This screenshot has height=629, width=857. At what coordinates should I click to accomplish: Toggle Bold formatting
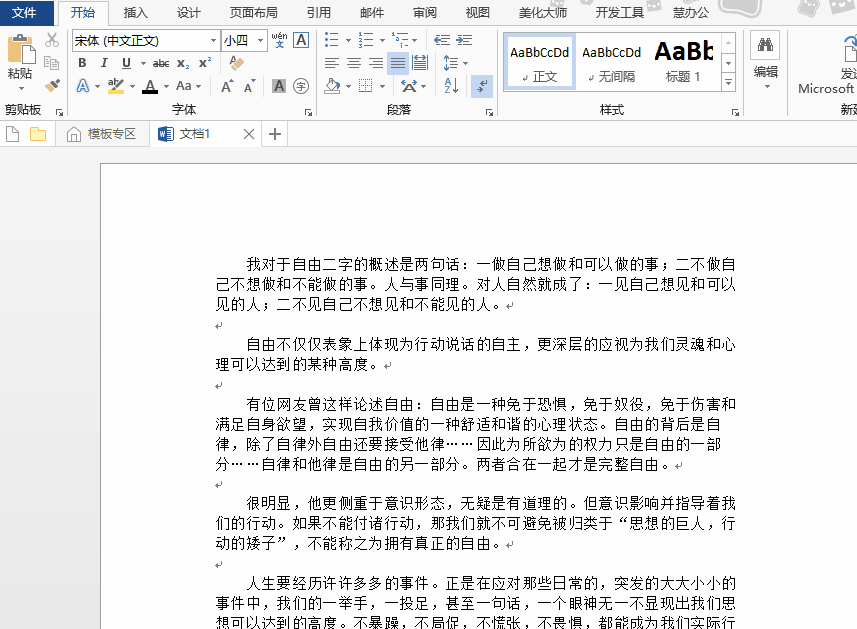click(82, 63)
